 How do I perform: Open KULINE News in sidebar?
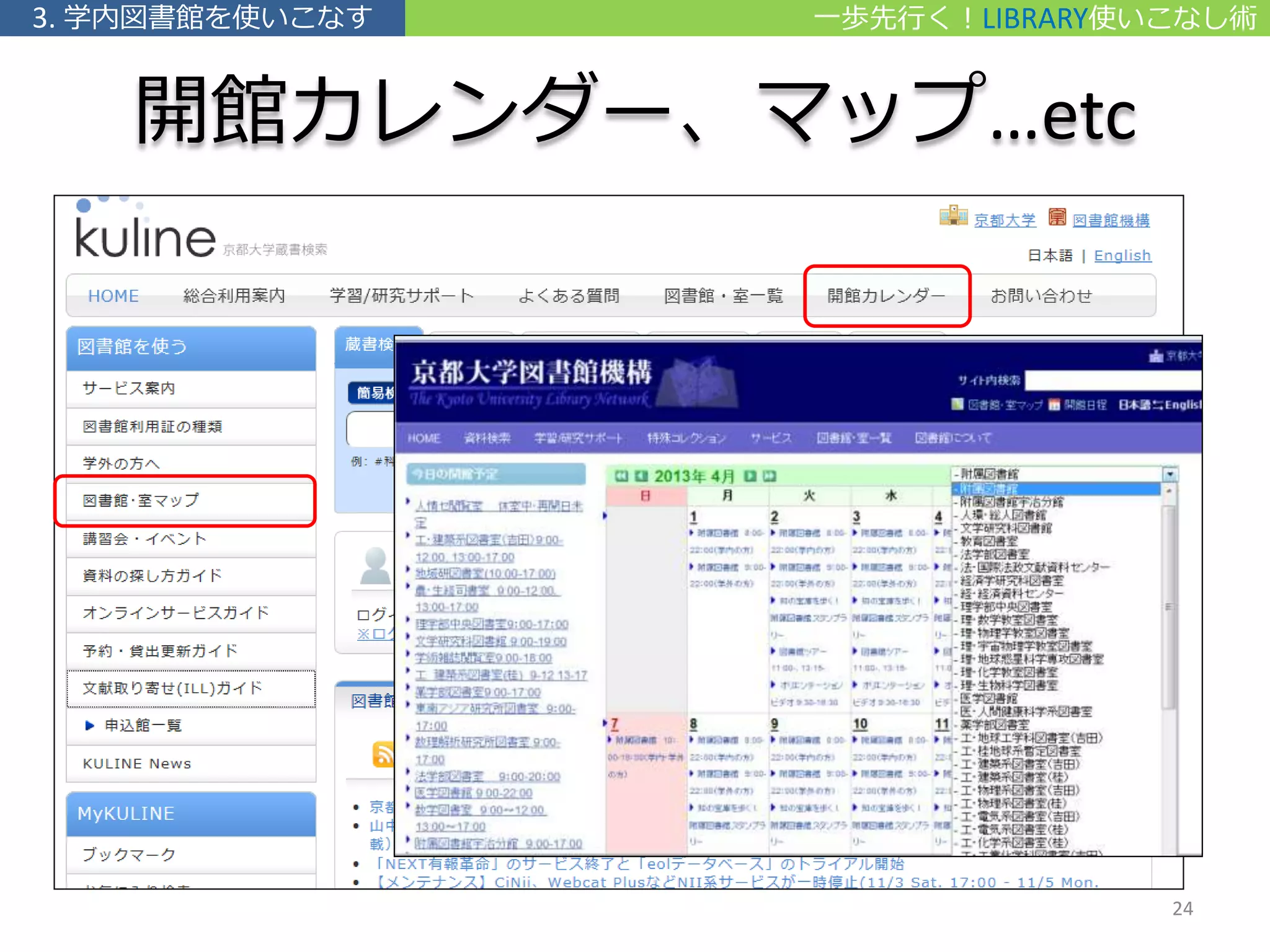tap(191, 764)
